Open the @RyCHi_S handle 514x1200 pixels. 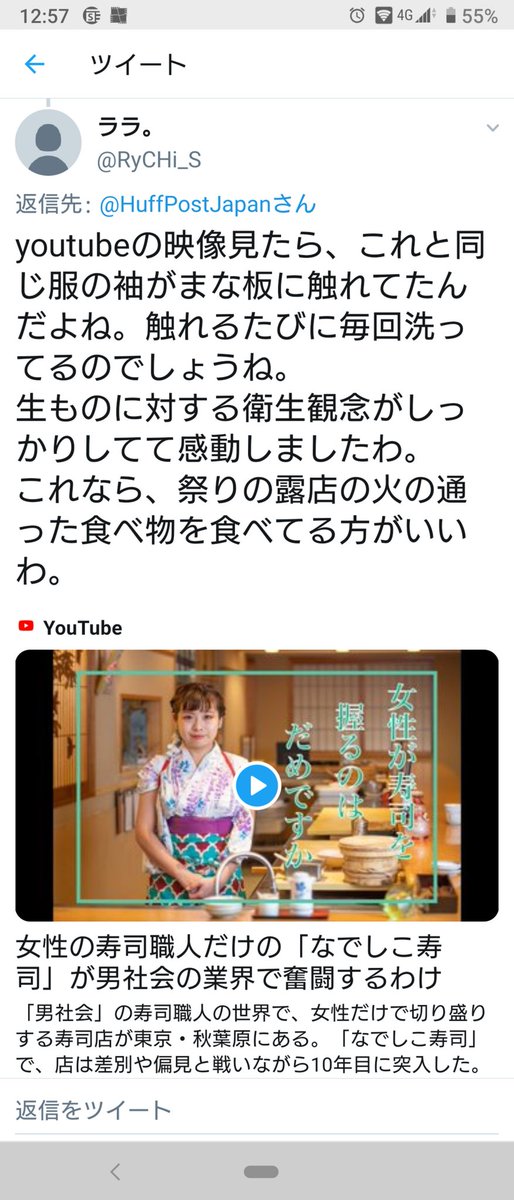148,156
